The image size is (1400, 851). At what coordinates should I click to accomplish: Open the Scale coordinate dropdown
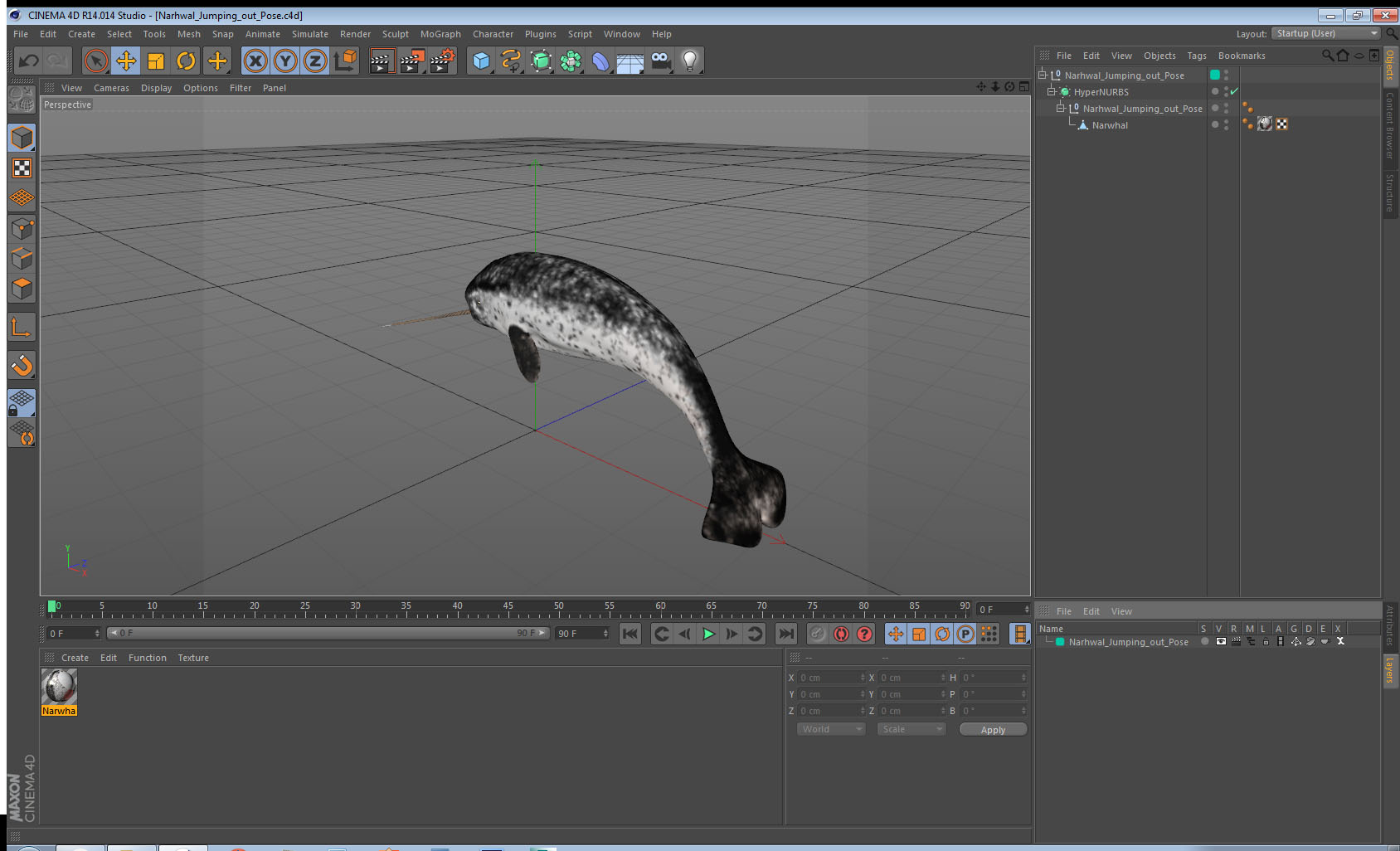[911, 729]
